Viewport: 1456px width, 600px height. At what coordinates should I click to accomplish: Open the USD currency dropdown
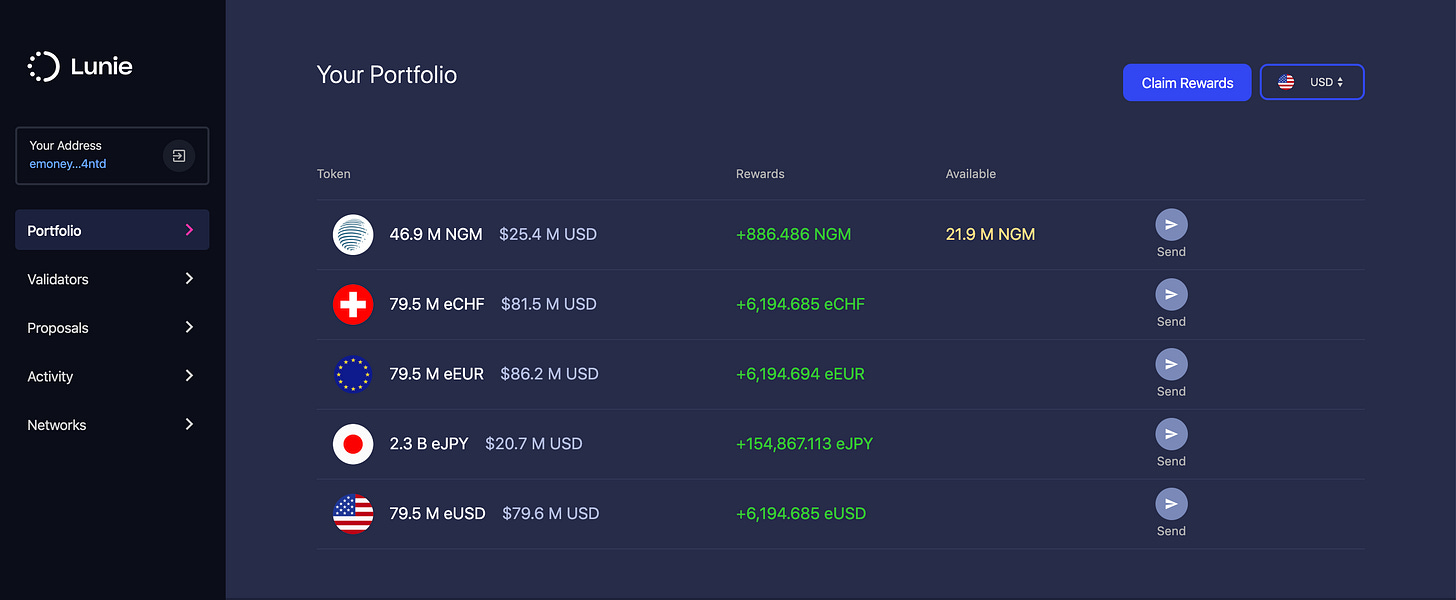point(1312,82)
